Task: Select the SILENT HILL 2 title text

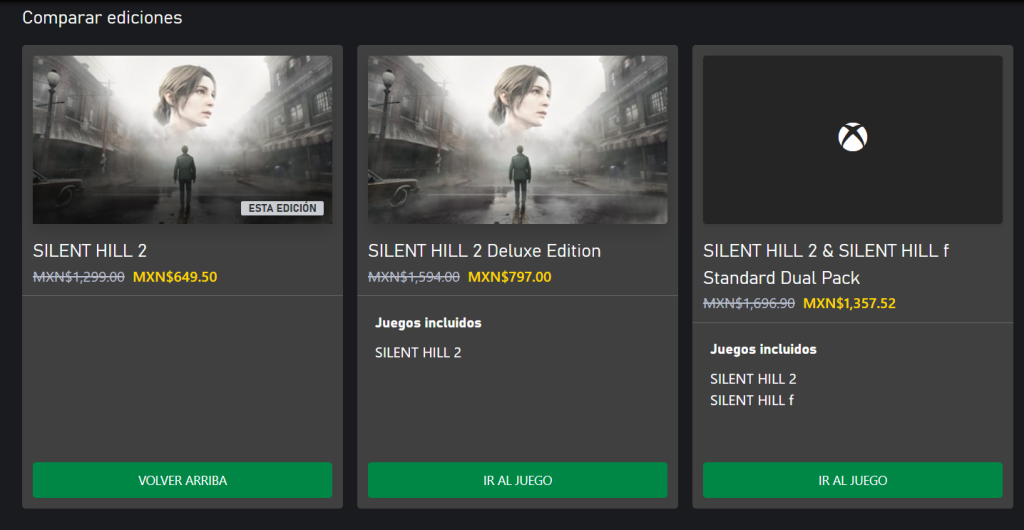Action: [90, 251]
